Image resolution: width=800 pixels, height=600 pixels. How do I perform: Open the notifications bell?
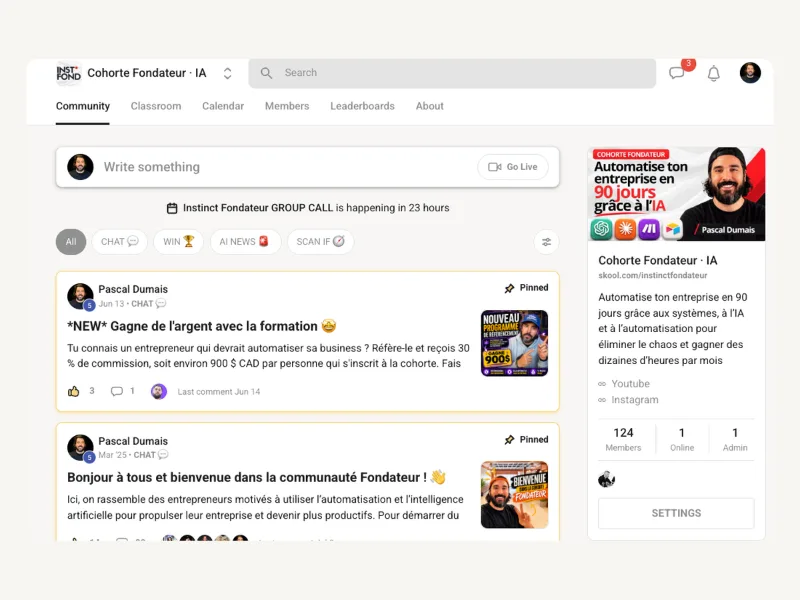(714, 73)
